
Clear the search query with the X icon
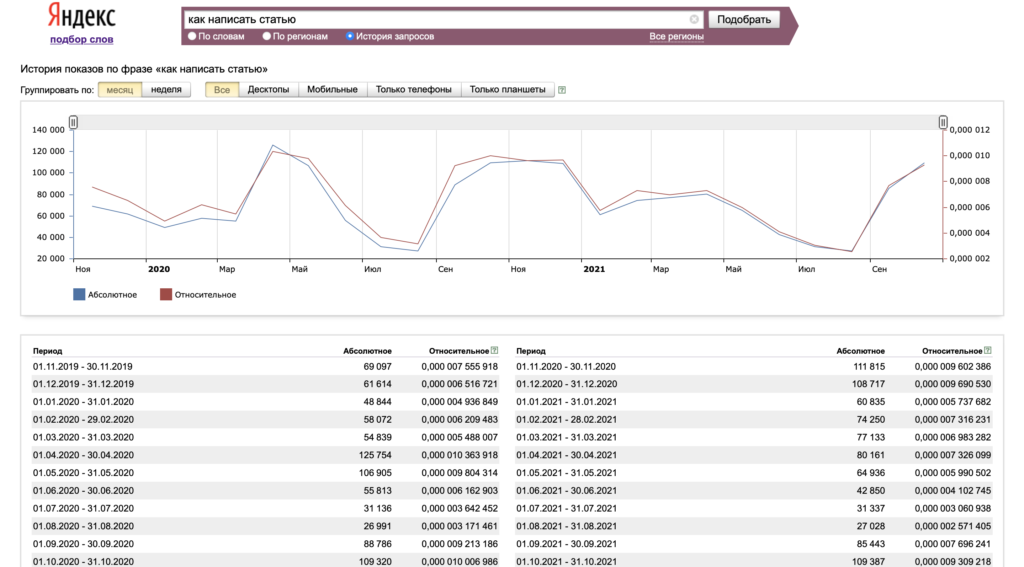(x=694, y=20)
